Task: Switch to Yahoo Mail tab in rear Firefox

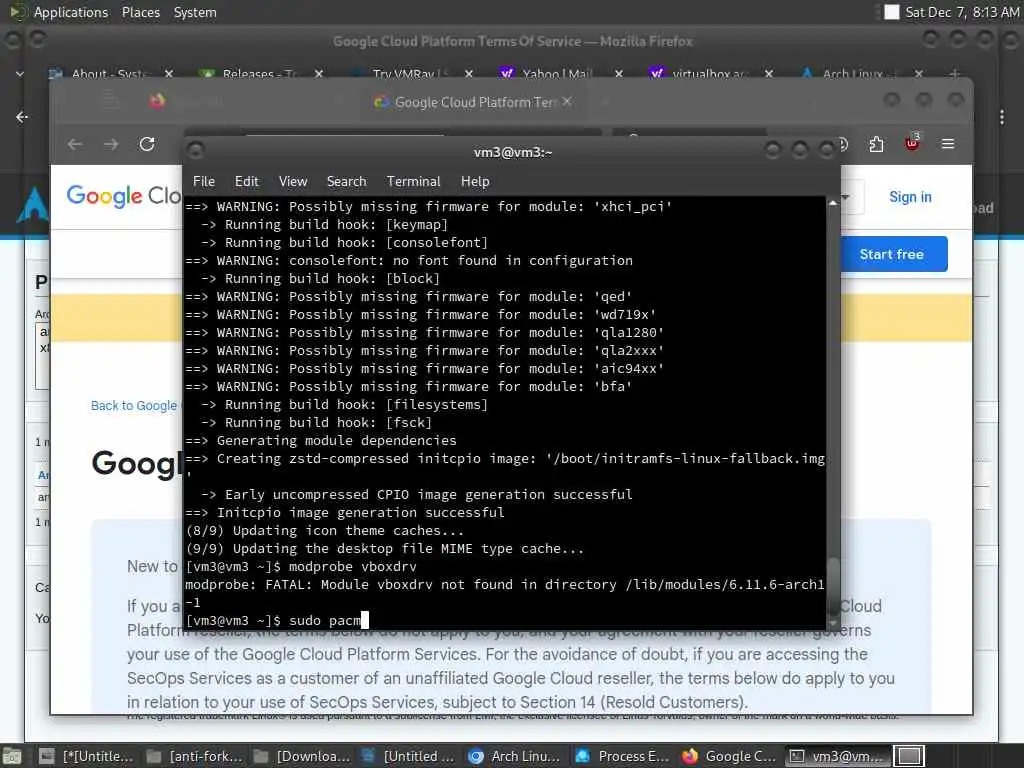Action: pos(557,74)
